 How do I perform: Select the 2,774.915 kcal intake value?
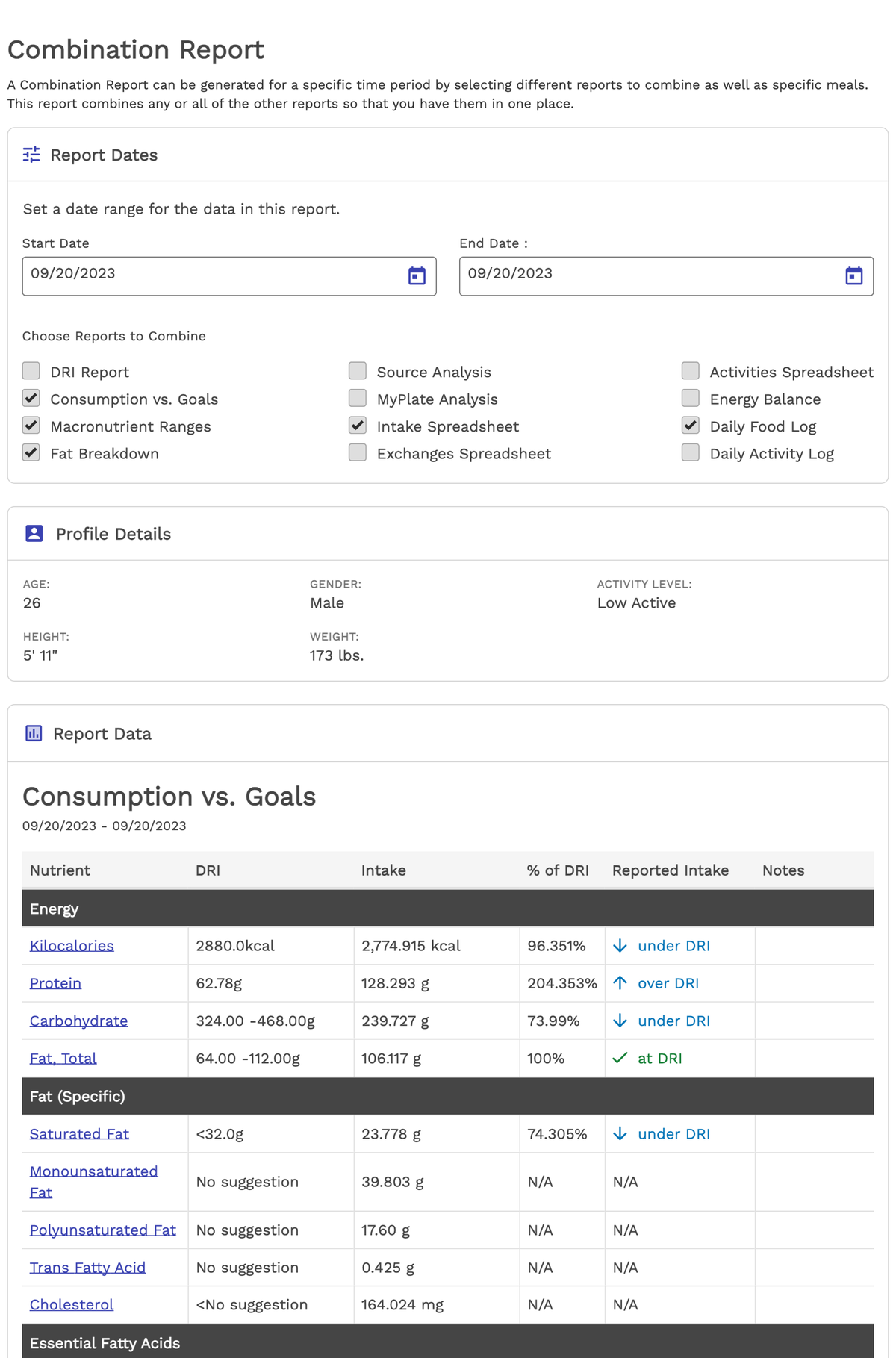click(x=411, y=945)
